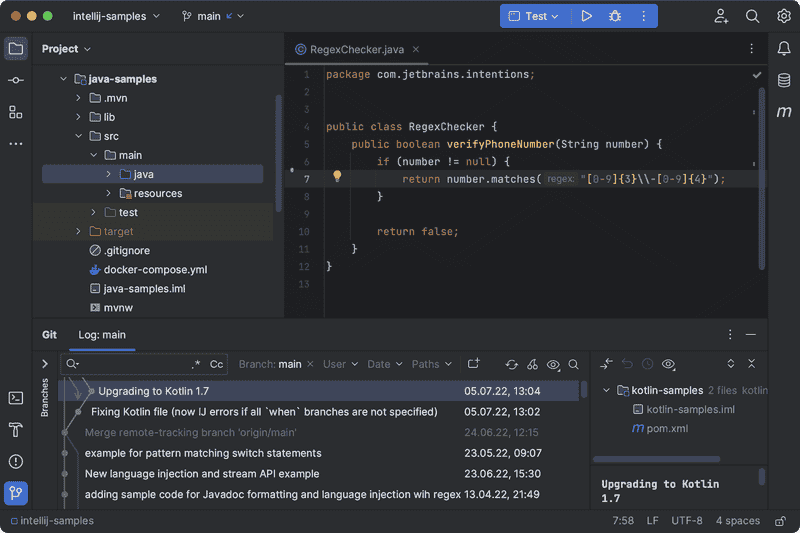Open the Git tool window icon
The image size is (800, 533).
pyautogui.click(x=16, y=493)
